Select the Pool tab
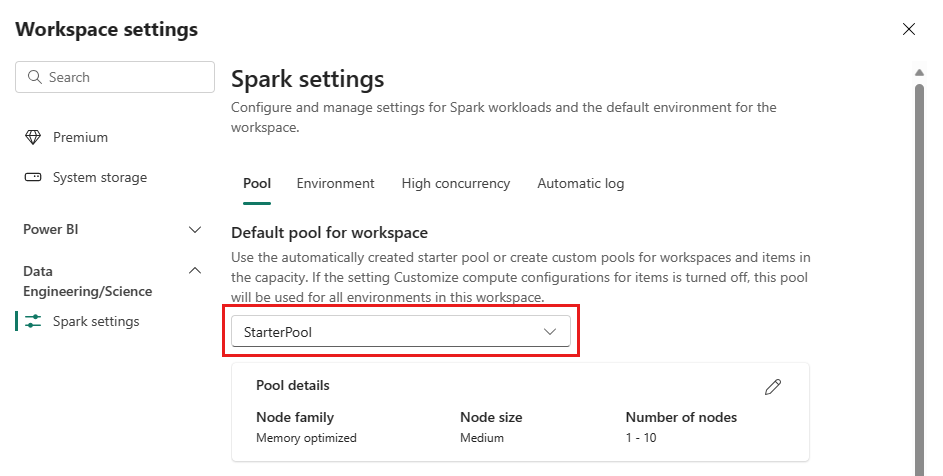The image size is (943, 476). coord(257,184)
